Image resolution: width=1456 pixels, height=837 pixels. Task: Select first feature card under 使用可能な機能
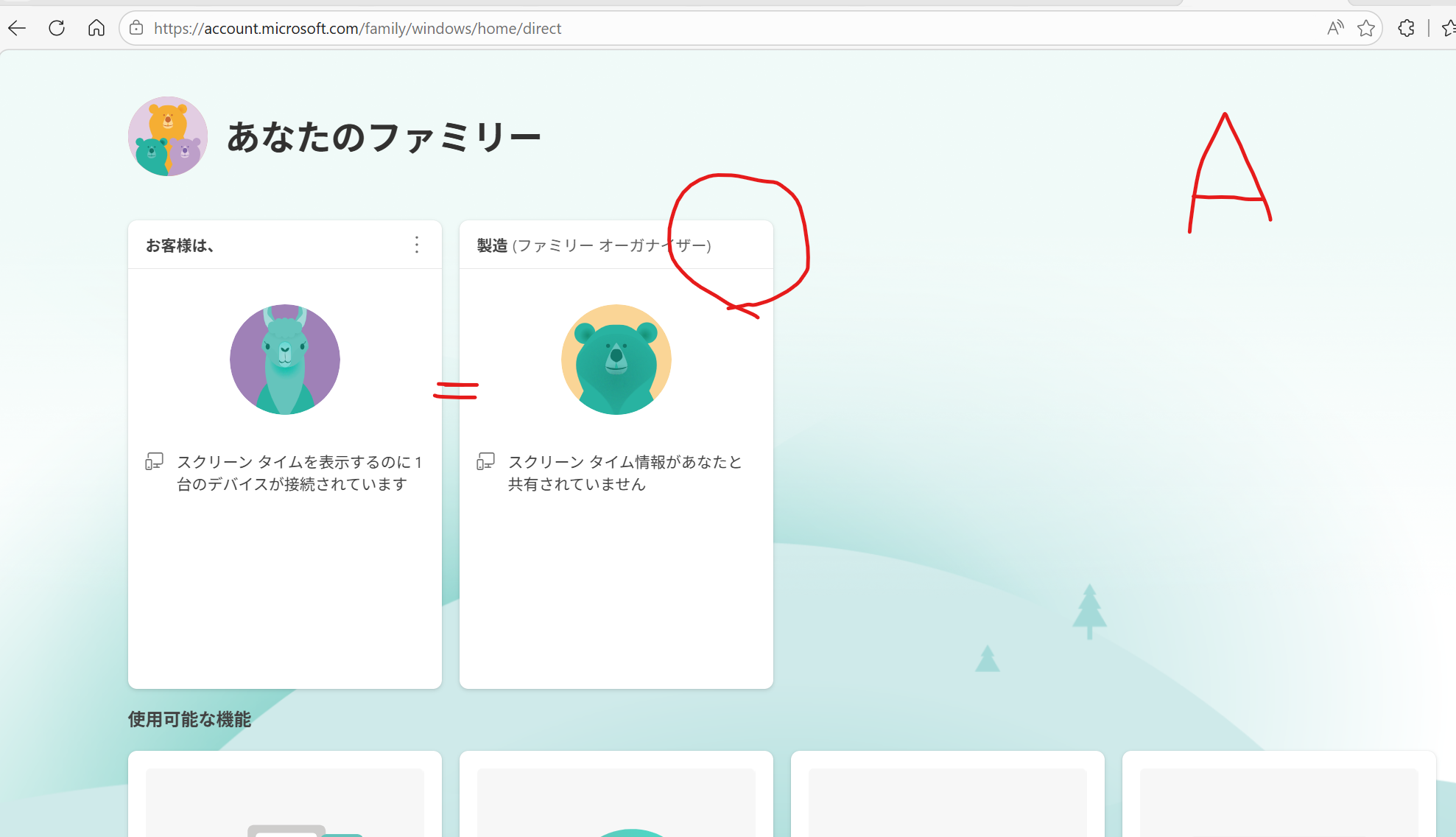coord(285,794)
